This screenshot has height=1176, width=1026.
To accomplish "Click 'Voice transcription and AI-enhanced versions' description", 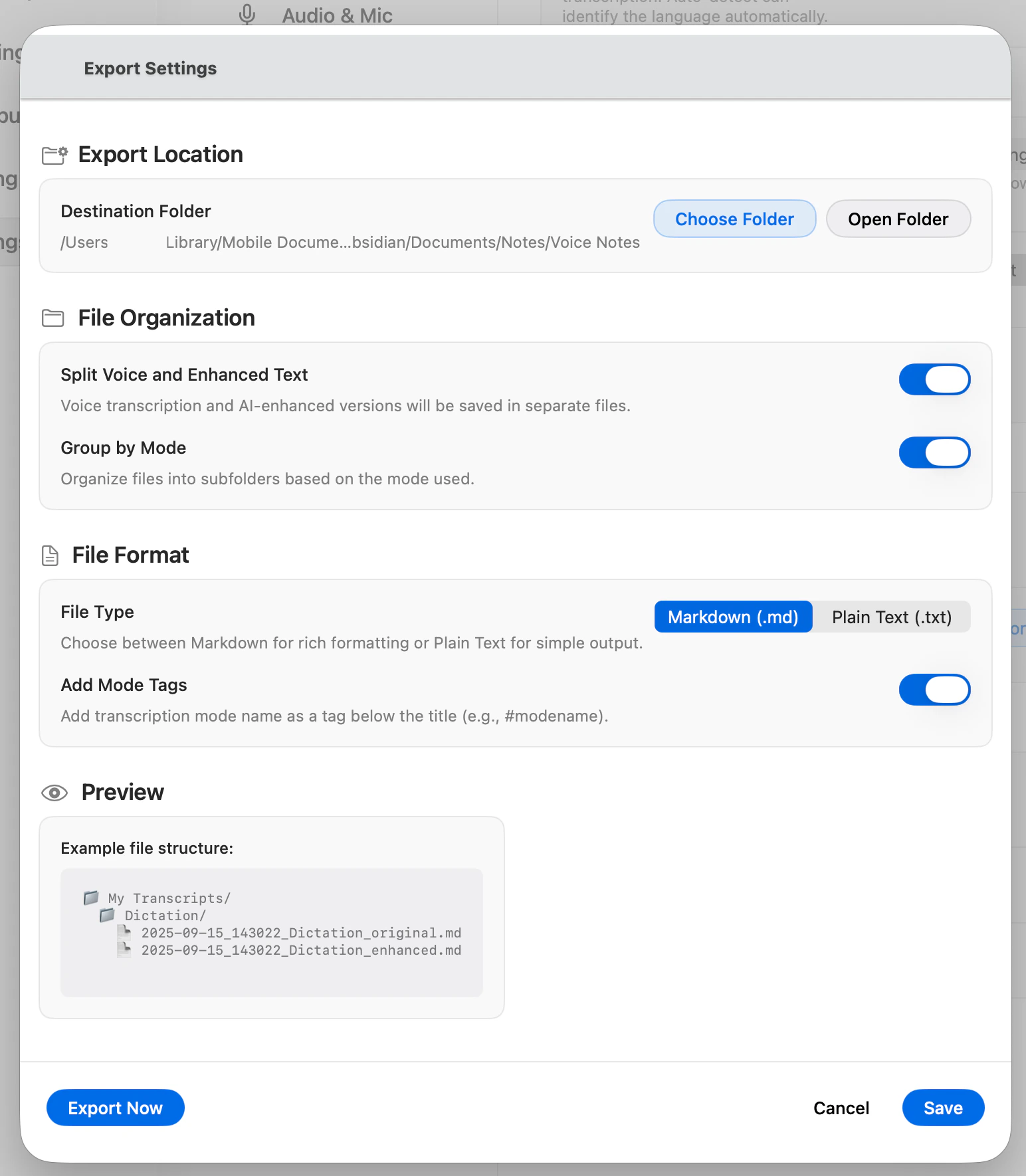I will pos(346,406).
